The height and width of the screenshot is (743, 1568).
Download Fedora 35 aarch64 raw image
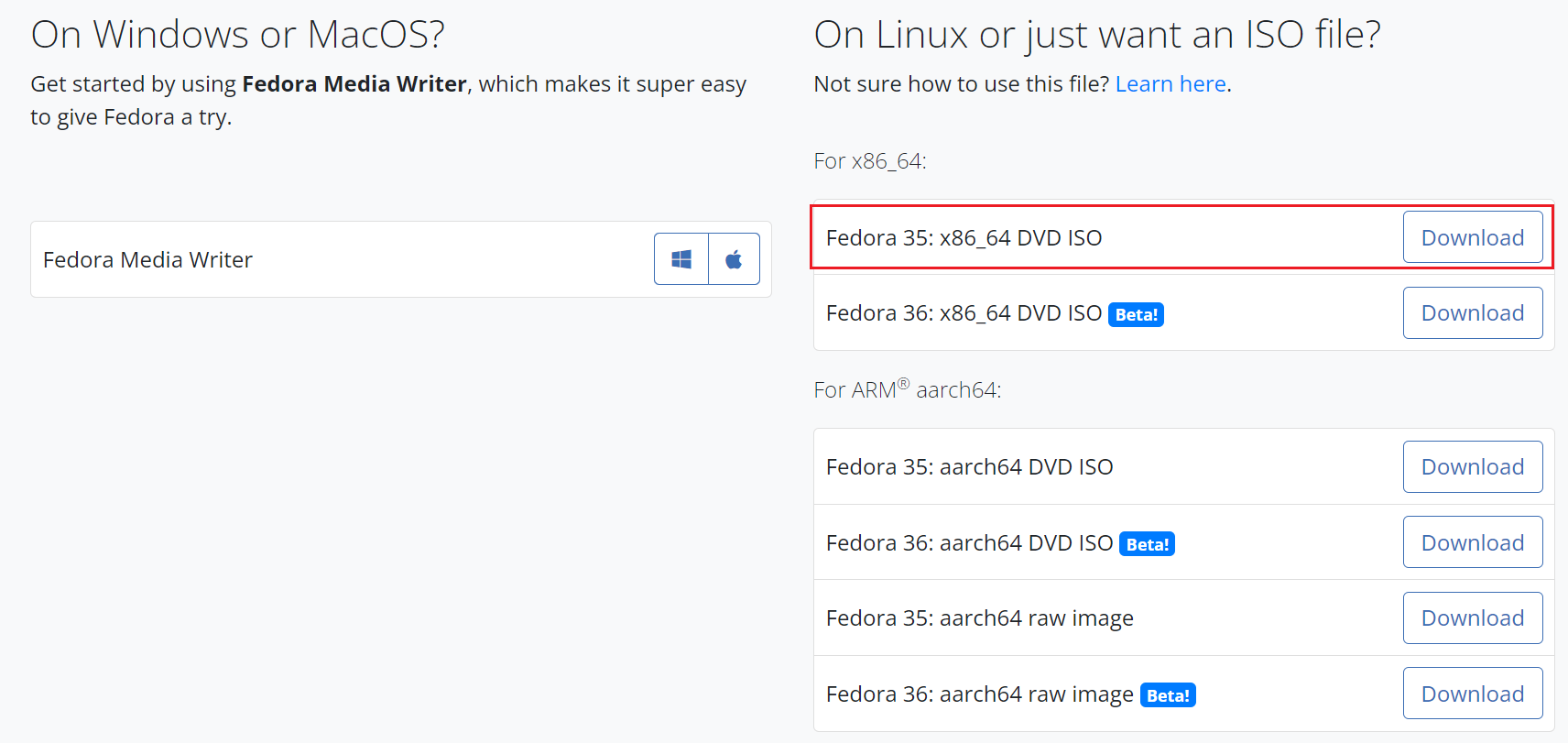(1473, 618)
